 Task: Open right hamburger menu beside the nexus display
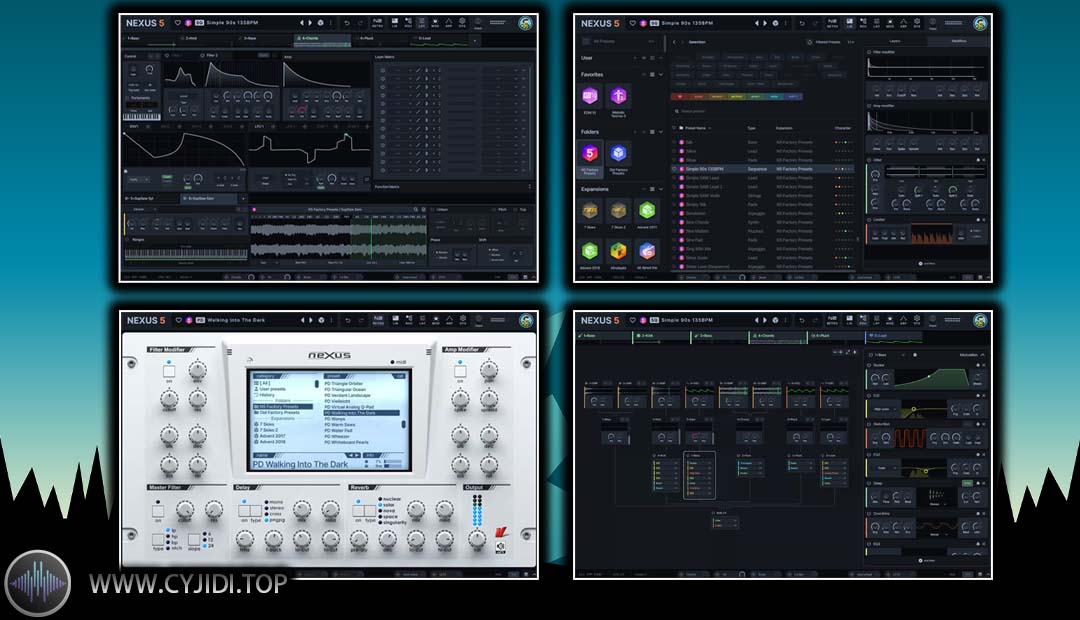[x=428, y=352]
